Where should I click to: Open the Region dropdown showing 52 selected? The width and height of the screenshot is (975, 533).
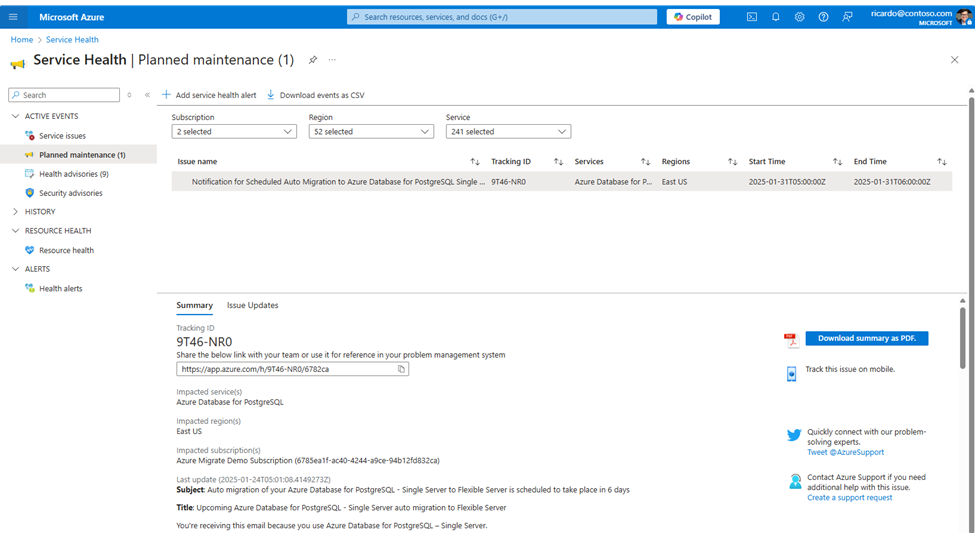pyautogui.click(x=371, y=132)
